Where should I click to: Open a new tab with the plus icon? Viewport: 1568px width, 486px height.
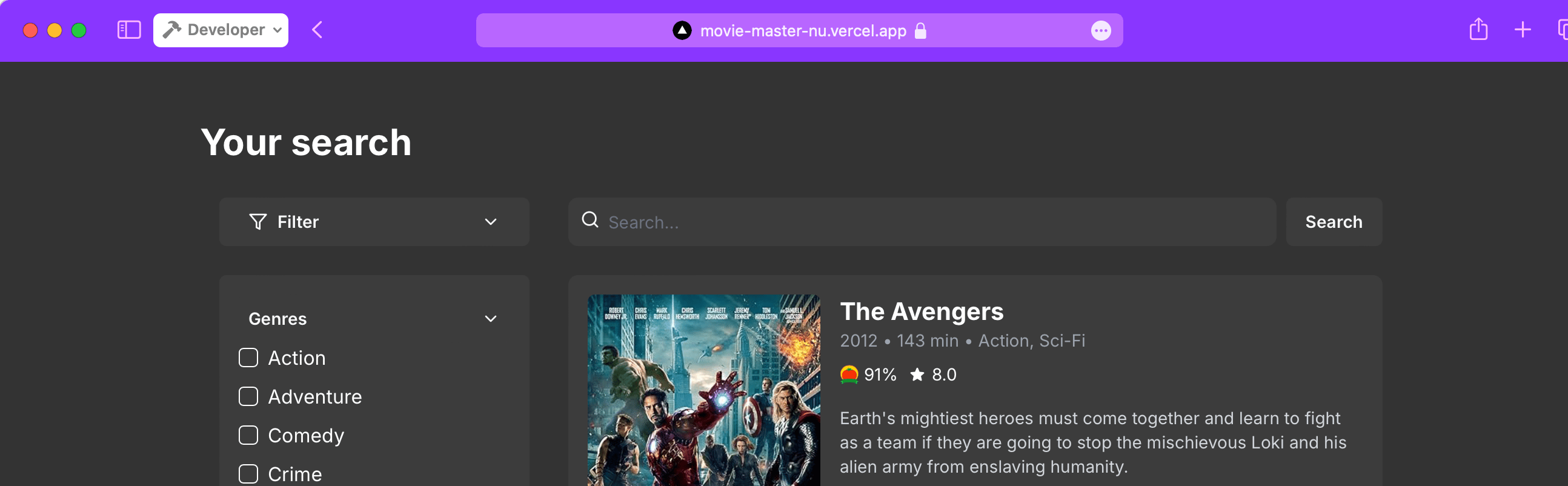tap(1523, 30)
